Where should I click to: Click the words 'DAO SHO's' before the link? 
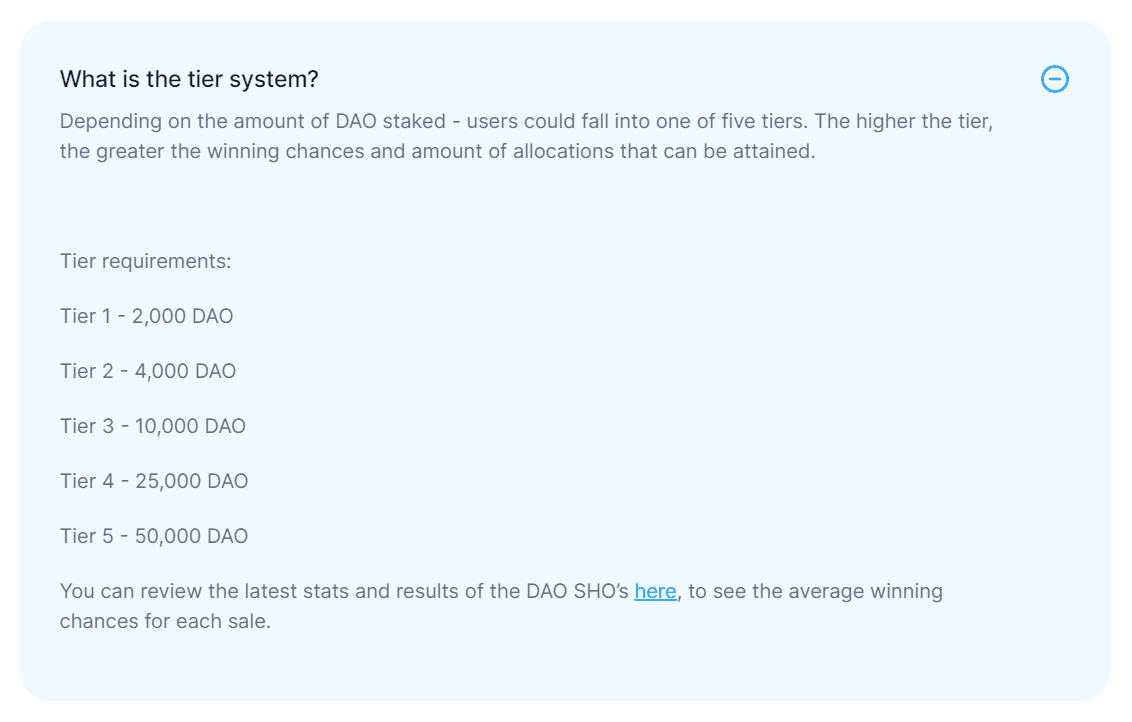point(578,591)
